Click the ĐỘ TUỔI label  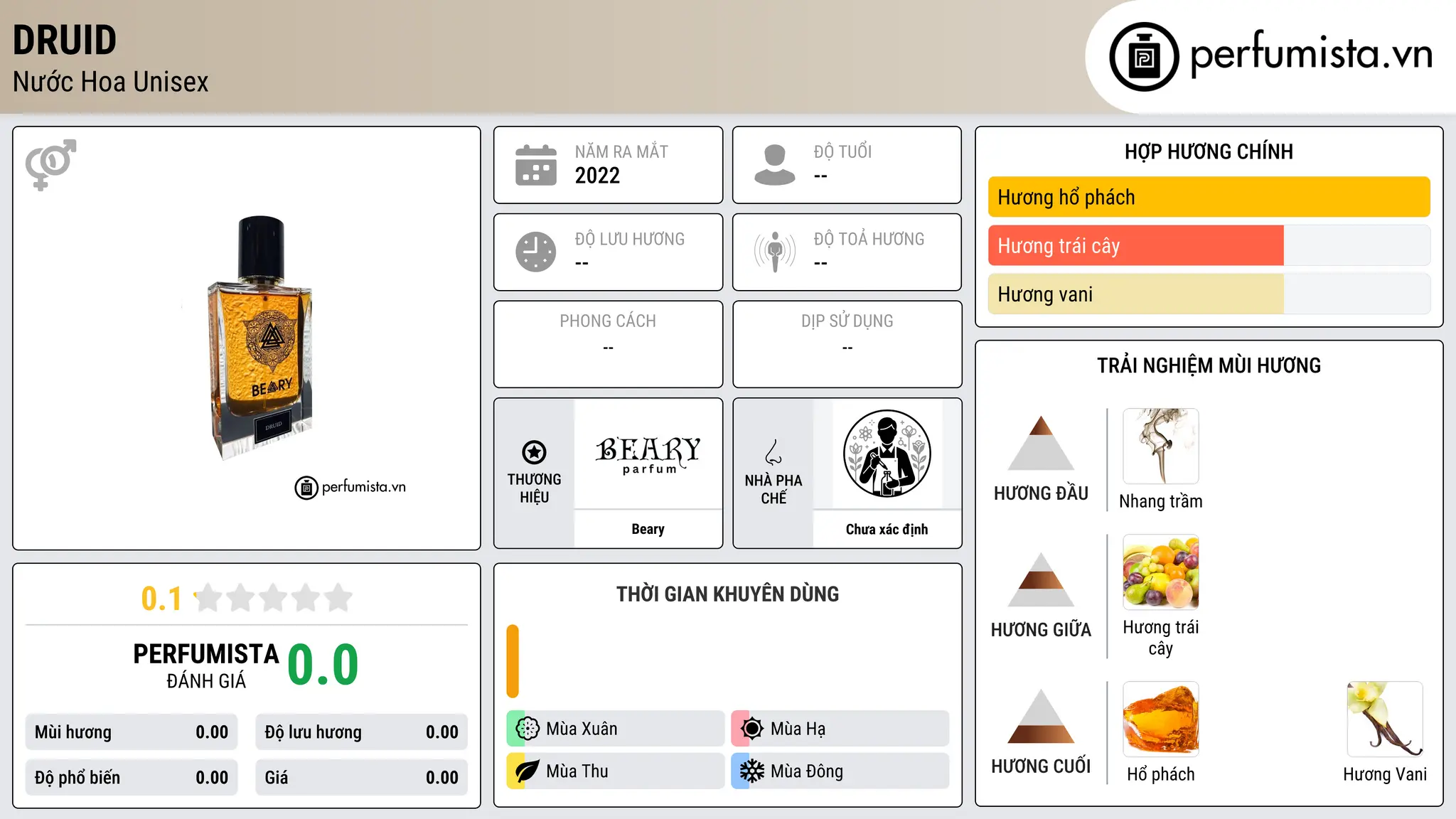[842, 151]
